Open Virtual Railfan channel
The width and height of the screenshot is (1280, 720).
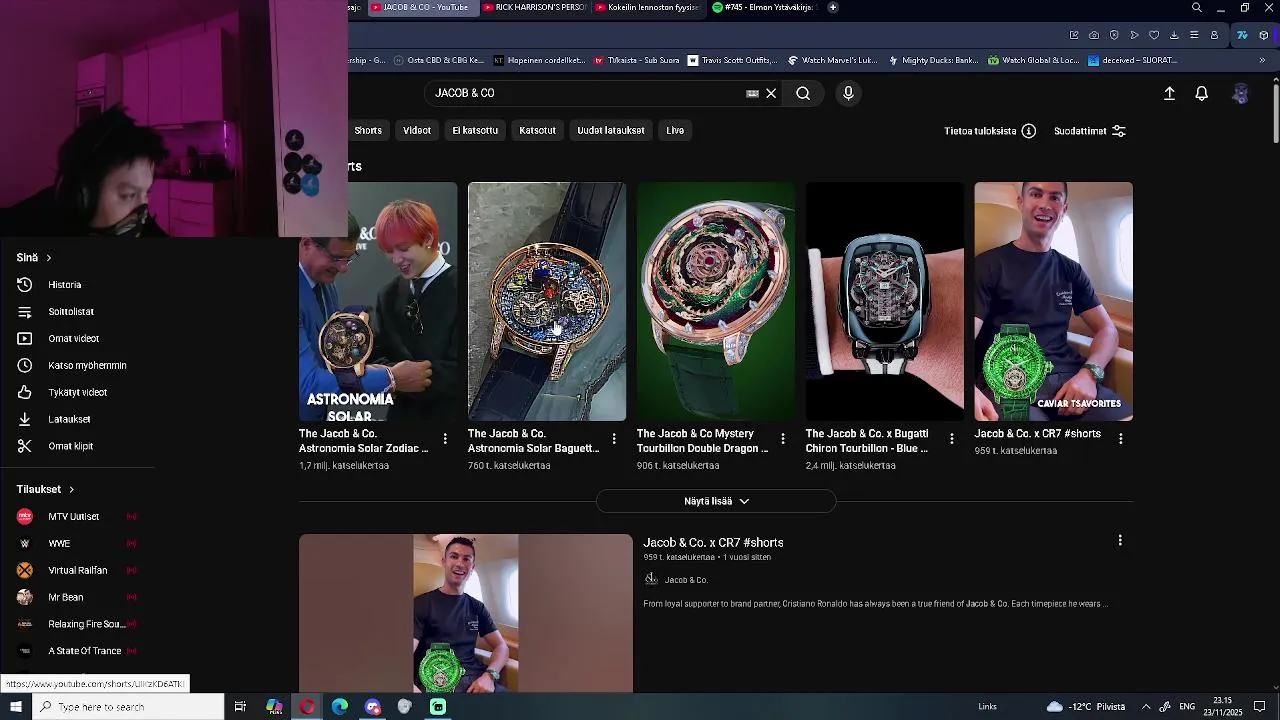click(x=78, y=571)
